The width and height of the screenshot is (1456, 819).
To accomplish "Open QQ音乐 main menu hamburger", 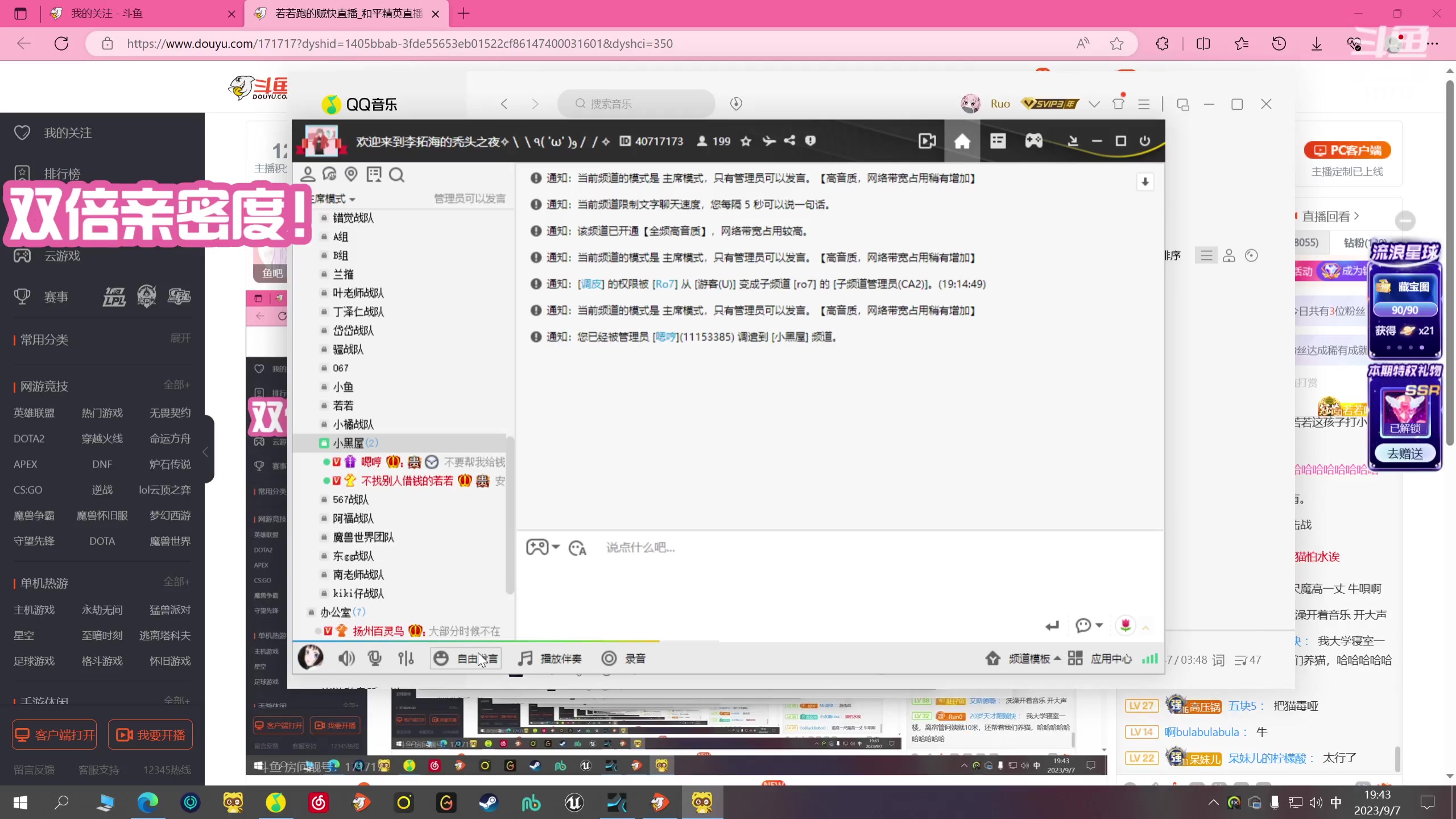I will pos(1144,104).
